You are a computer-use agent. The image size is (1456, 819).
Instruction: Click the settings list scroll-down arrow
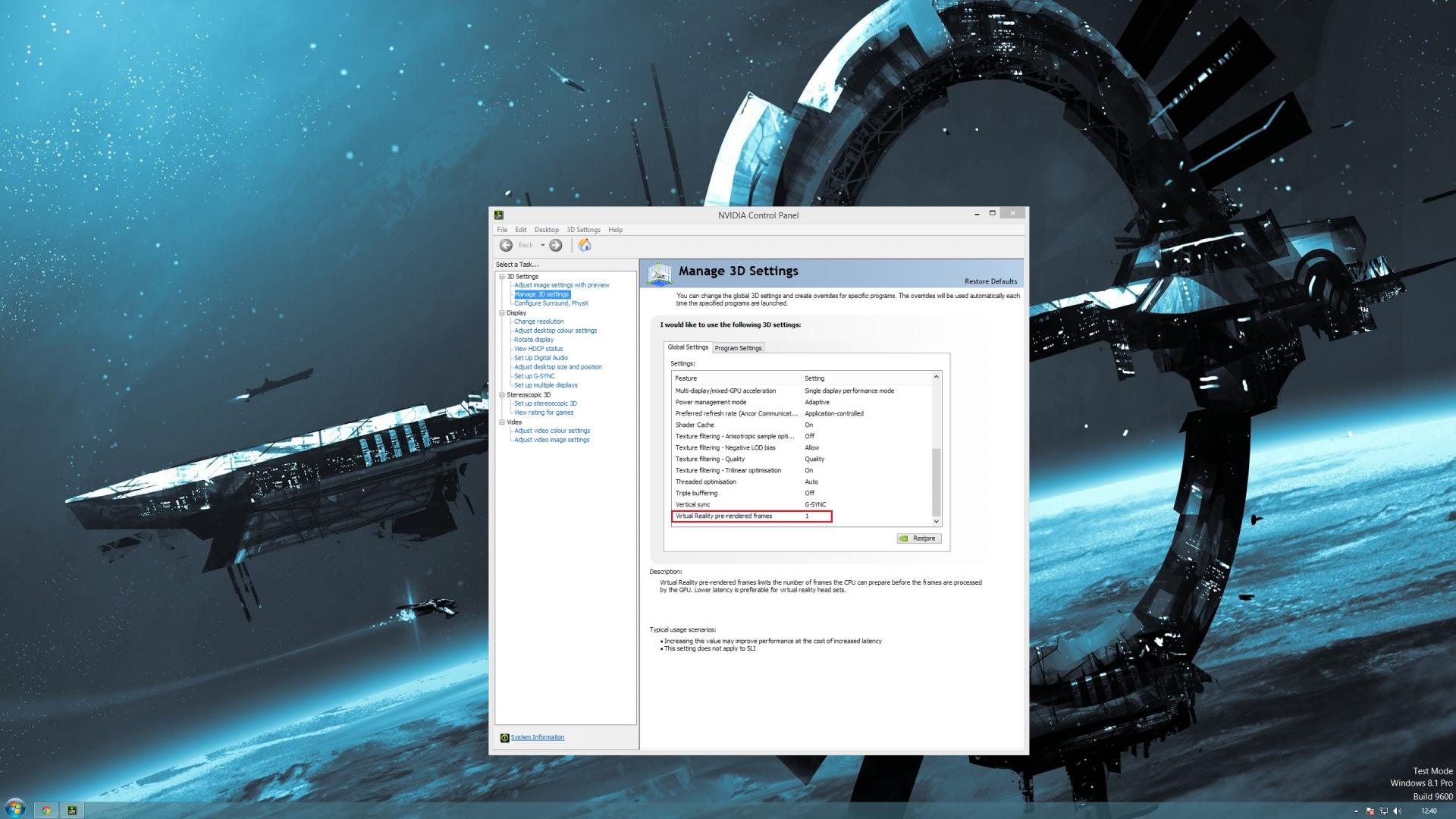(937, 521)
